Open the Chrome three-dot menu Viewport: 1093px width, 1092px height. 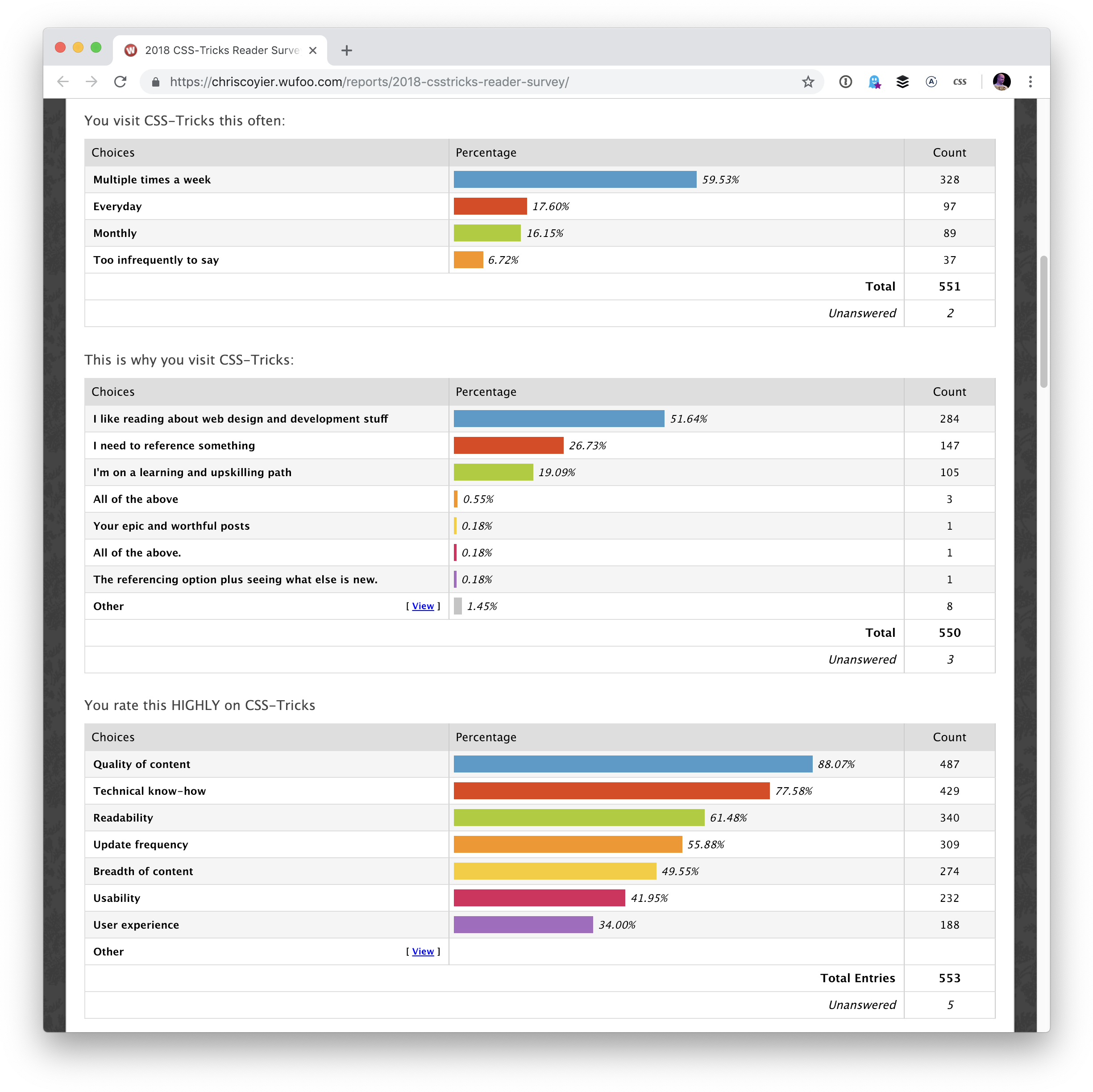(x=1031, y=82)
